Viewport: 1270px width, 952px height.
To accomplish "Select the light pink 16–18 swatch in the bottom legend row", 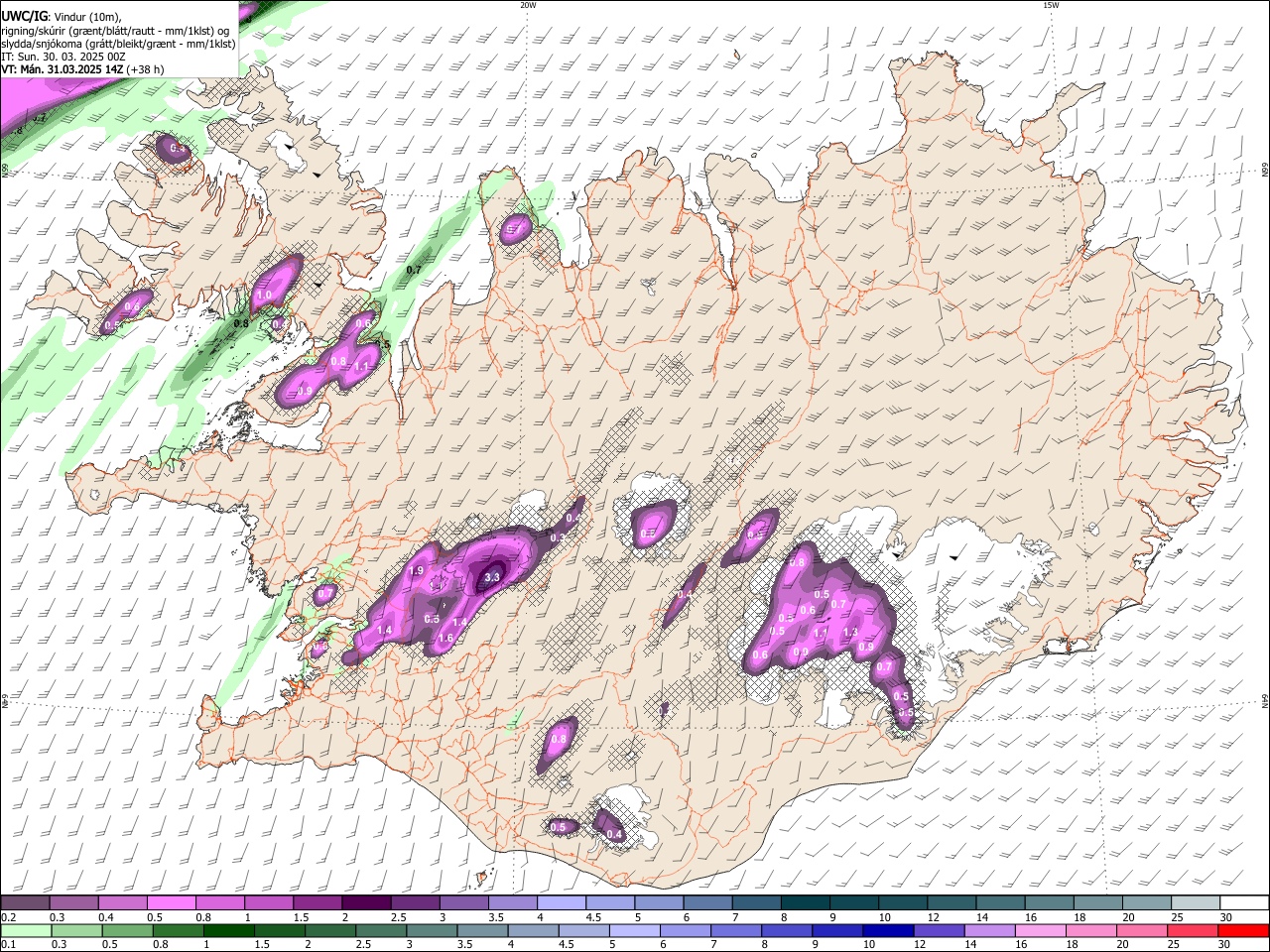I will [1041, 931].
